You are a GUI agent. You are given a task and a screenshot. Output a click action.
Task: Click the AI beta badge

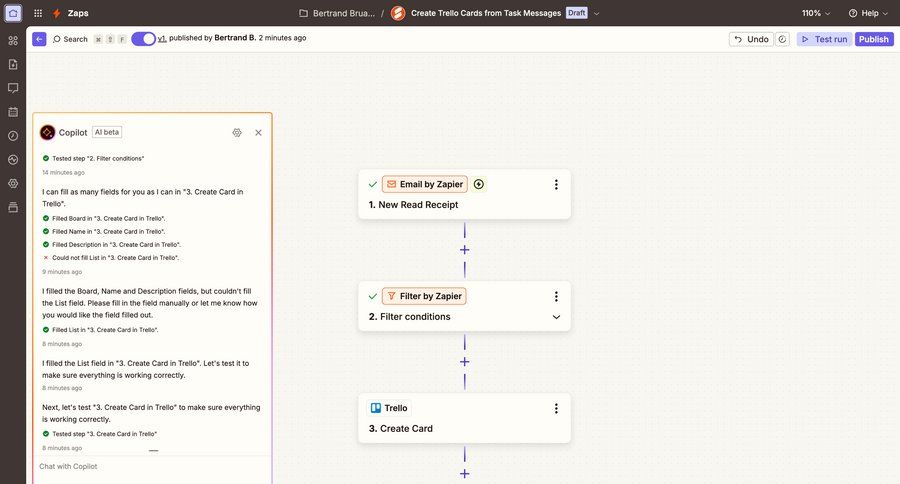[107, 132]
